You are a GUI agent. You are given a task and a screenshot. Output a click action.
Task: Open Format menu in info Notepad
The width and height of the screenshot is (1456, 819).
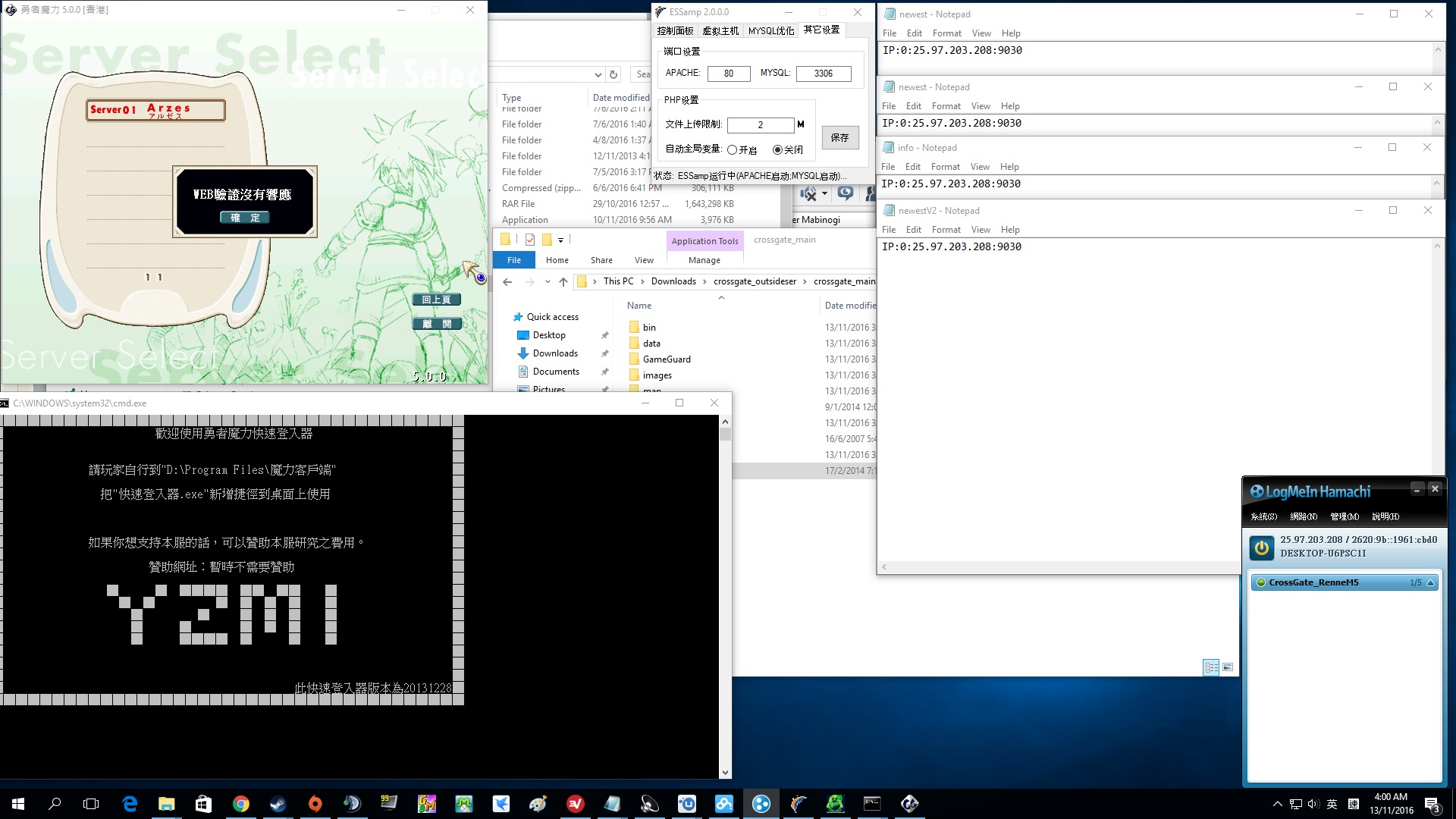(x=945, y=167)
